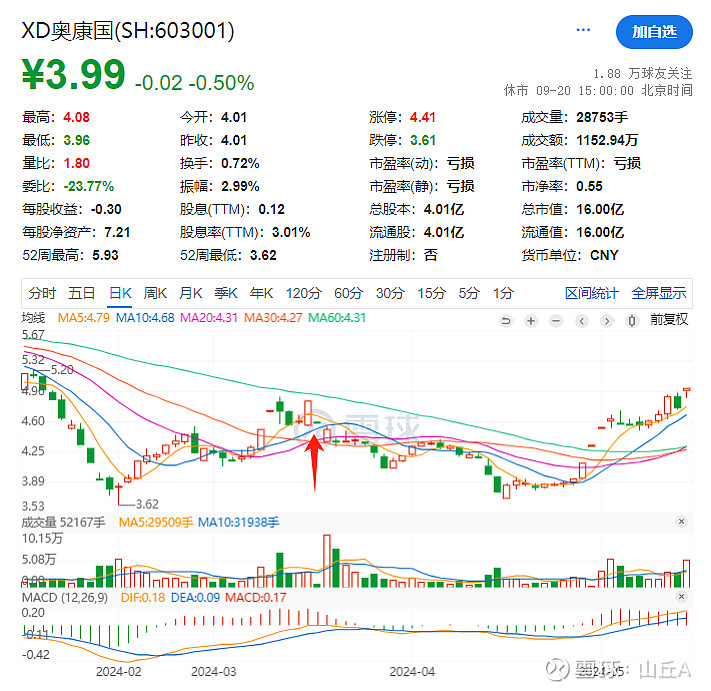Viewport: 711px width, 691px height.
Task: Close the 成交量 volume panel
Action: 681,521
